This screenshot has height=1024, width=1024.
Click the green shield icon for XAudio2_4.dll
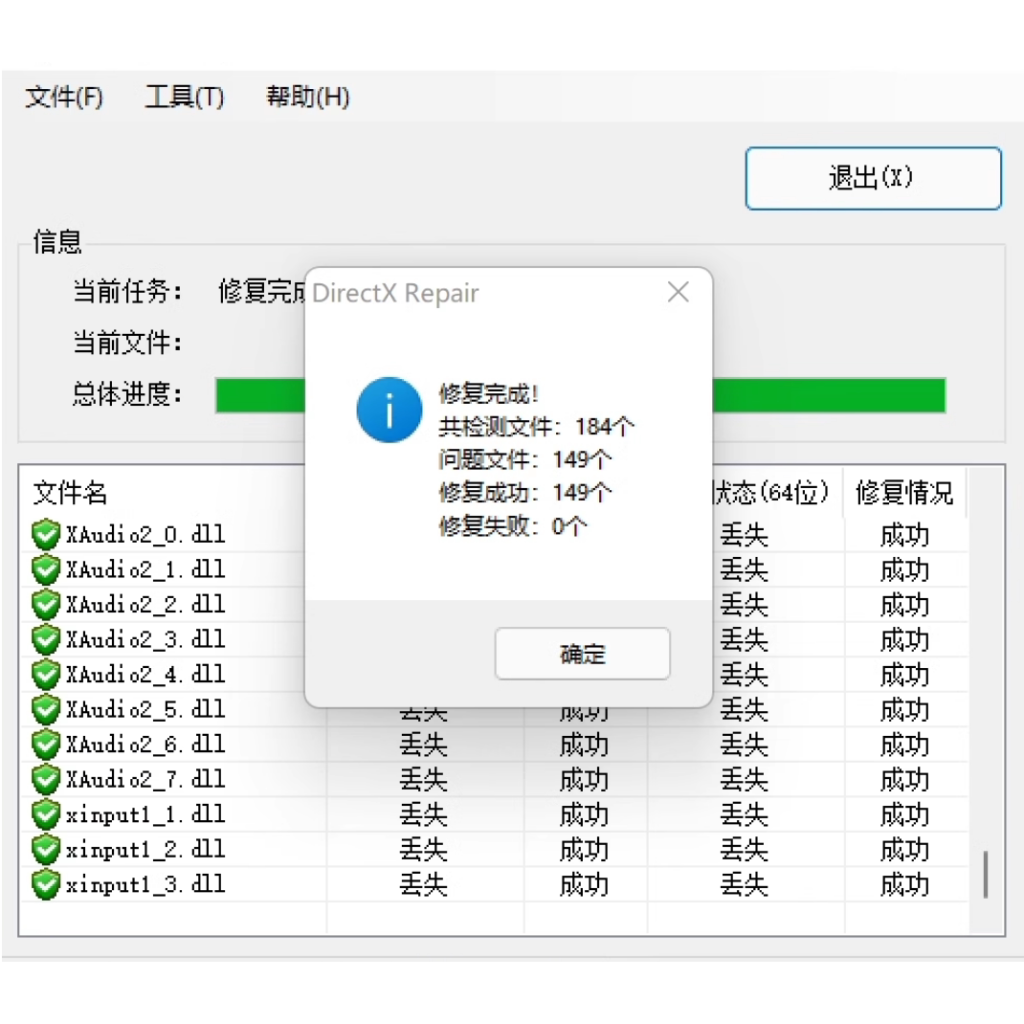(46, 675)
